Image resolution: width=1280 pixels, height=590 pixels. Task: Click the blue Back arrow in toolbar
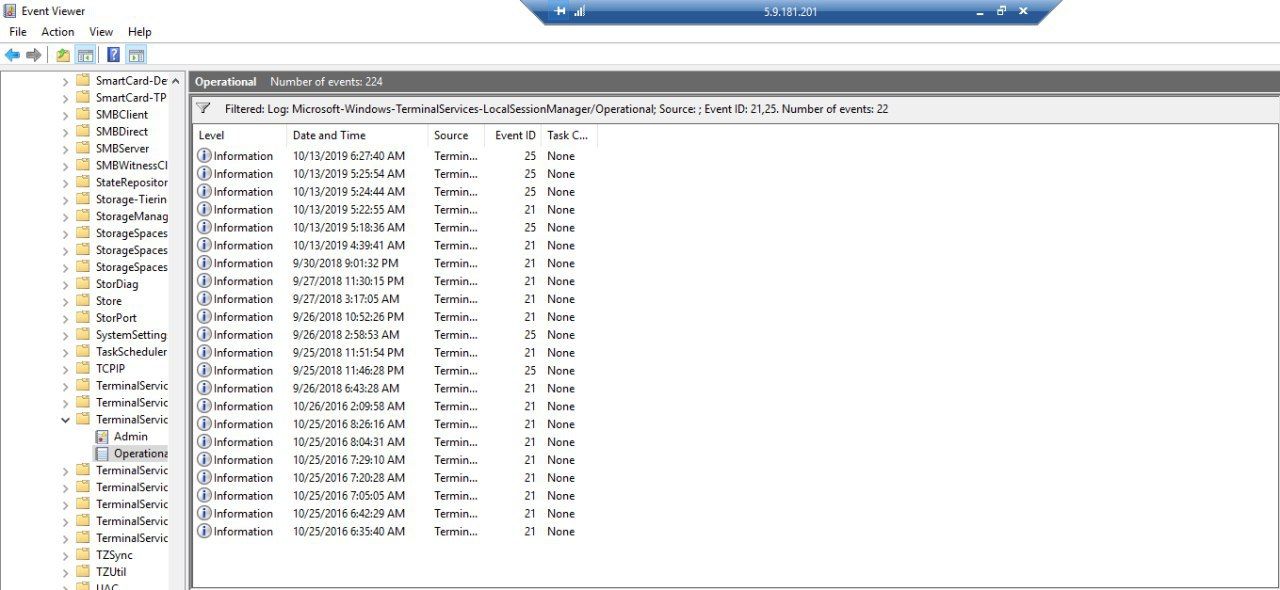(12, 55)
